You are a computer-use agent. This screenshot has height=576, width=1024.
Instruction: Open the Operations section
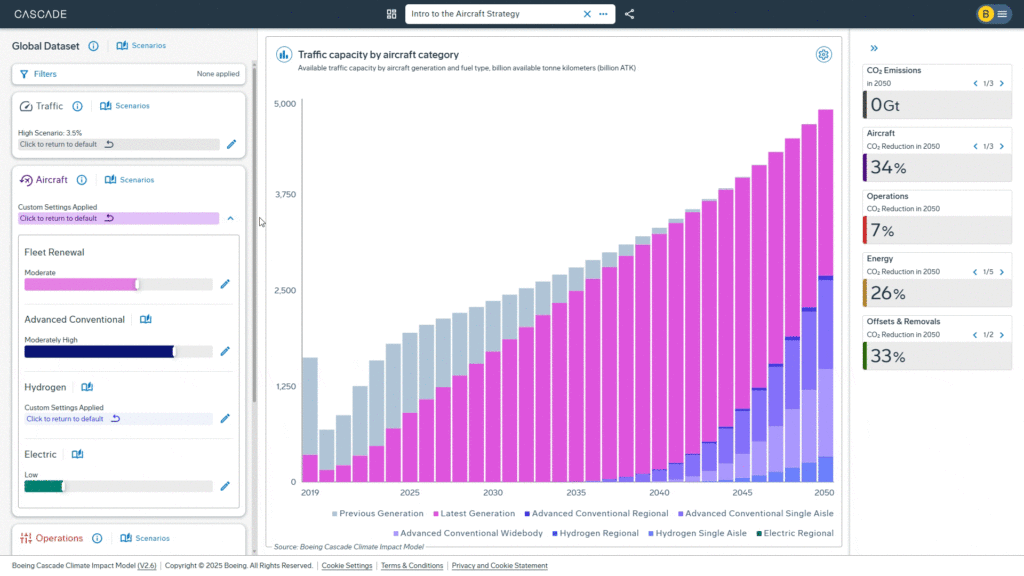click(x=58, y=538)
